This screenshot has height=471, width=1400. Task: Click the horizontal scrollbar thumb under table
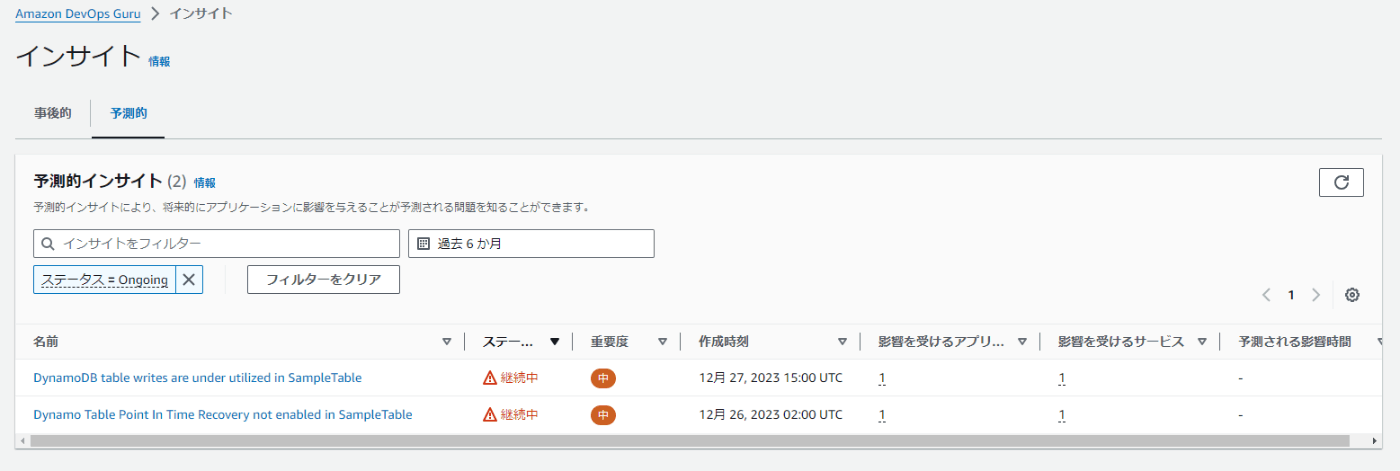tap(689, 440)
